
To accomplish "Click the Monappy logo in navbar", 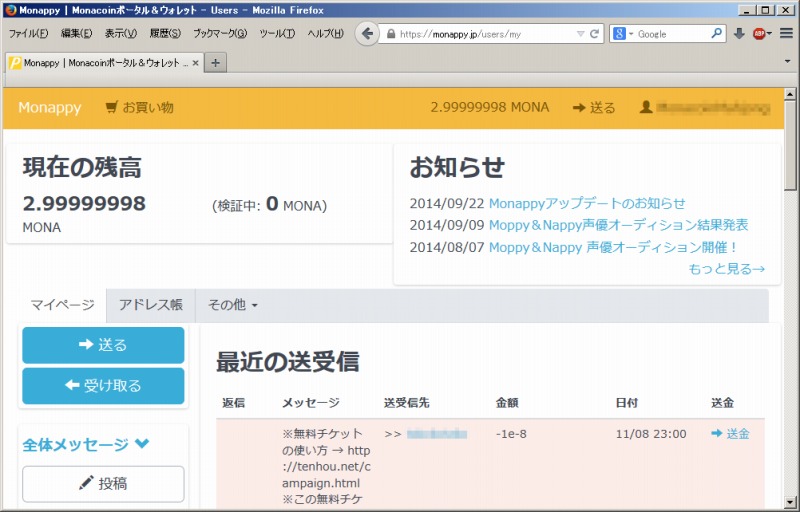I will click(49, 108).
